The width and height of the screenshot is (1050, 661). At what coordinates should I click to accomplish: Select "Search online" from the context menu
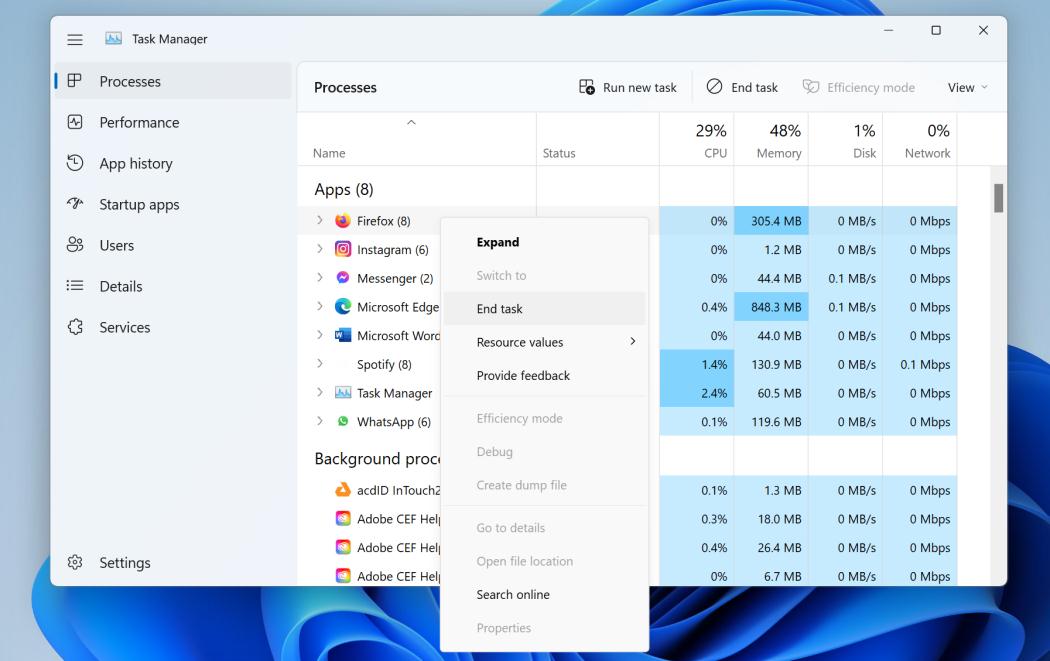(512, 594)
